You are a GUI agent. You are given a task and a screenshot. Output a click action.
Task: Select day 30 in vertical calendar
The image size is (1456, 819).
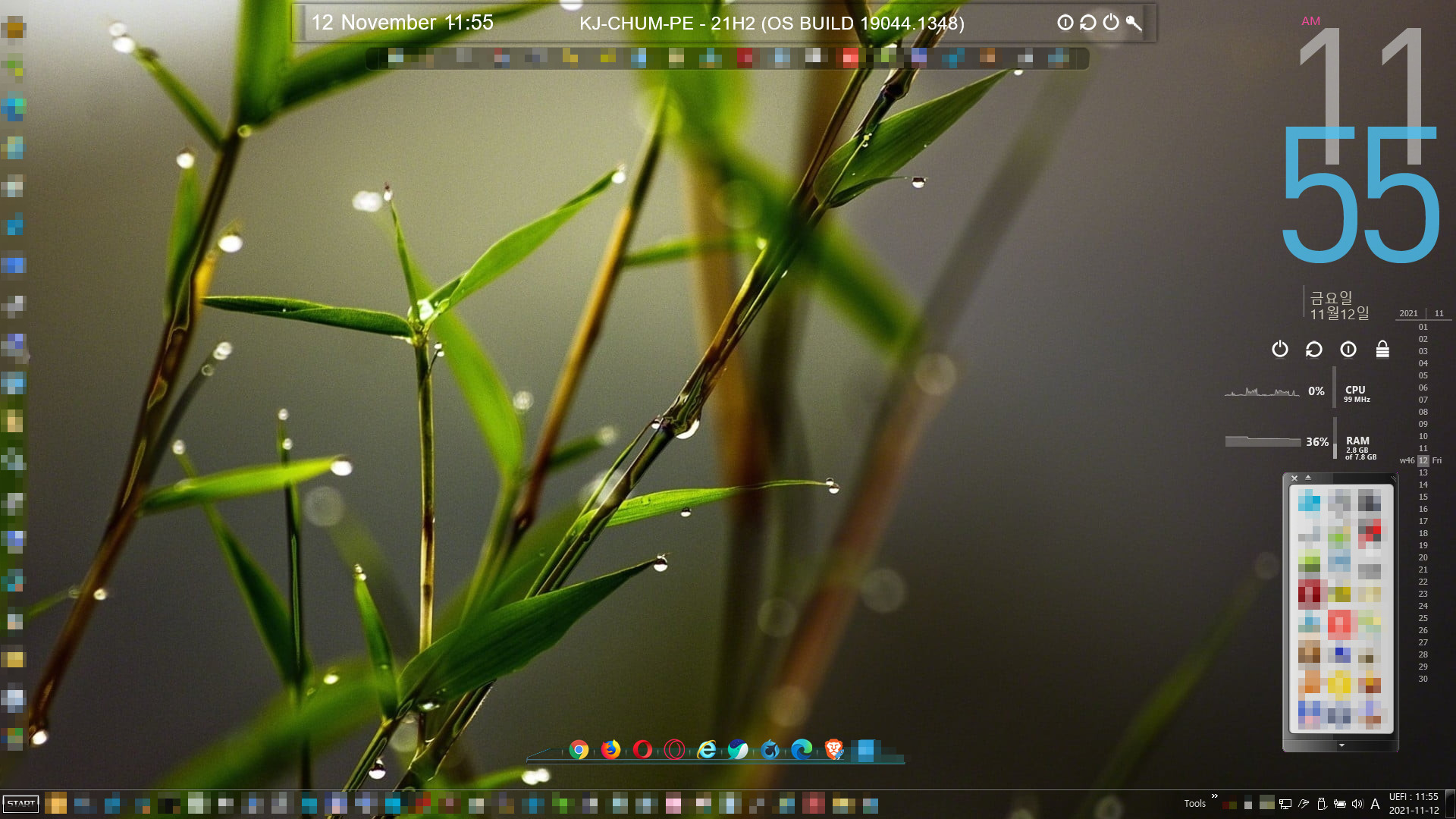point(1423,679)
